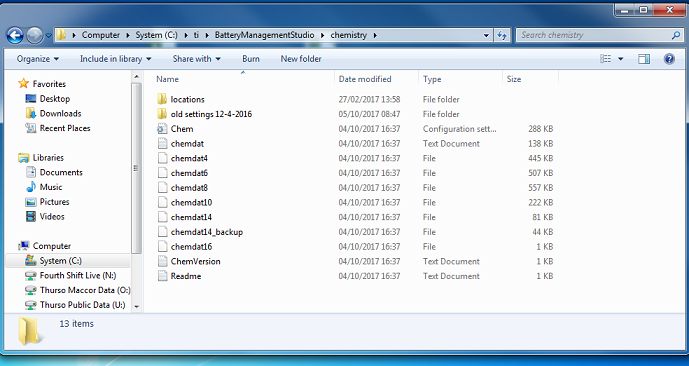
Task: Select Libraries in the navigation pane
Action: click(x=48, y=158)
